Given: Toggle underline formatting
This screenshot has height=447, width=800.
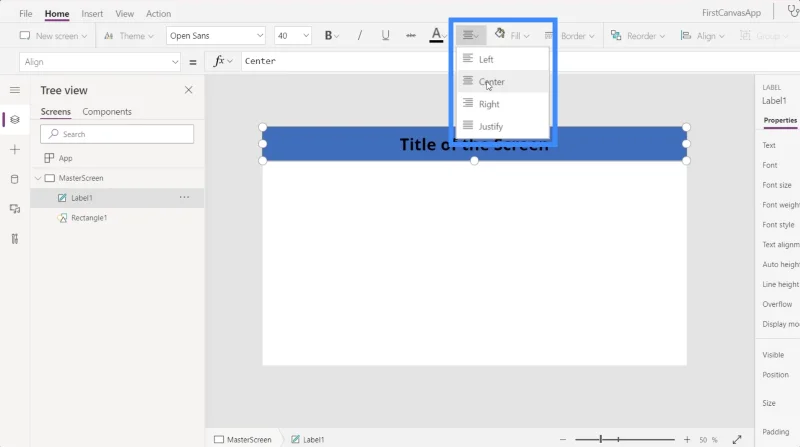Looking at the screenshot, I should coord(385,35).
